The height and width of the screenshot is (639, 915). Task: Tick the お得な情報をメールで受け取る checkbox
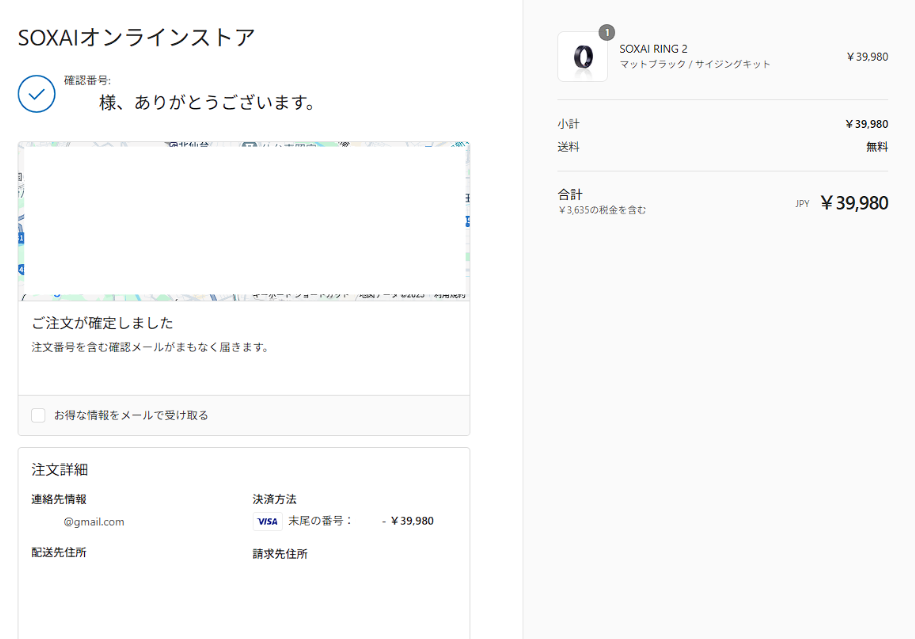[x=38, y=415]
